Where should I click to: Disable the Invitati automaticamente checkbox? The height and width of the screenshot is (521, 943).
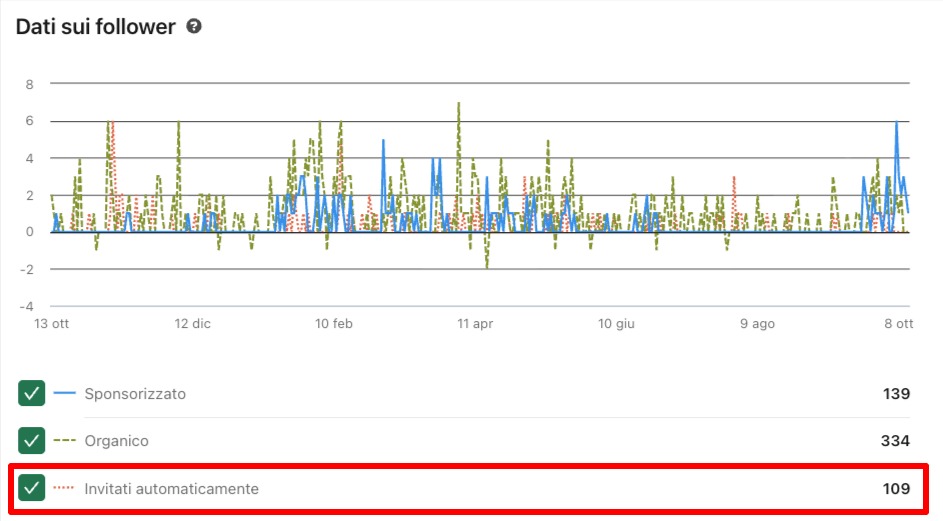[32, 488]
